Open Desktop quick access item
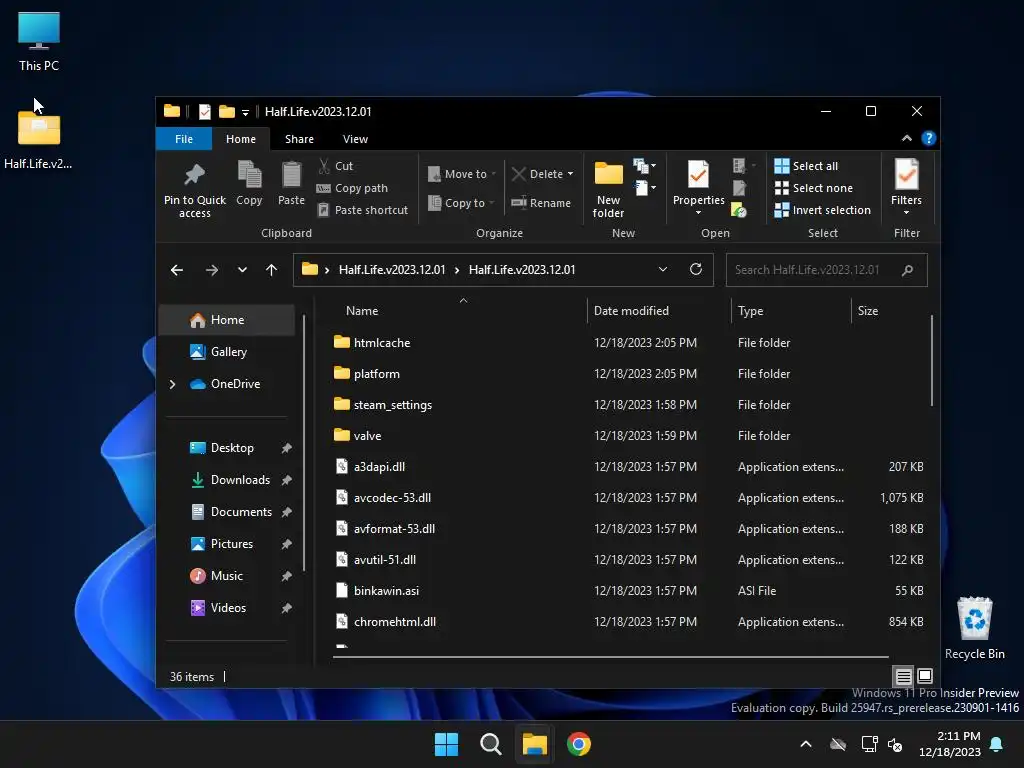 (x=227, y=448)
